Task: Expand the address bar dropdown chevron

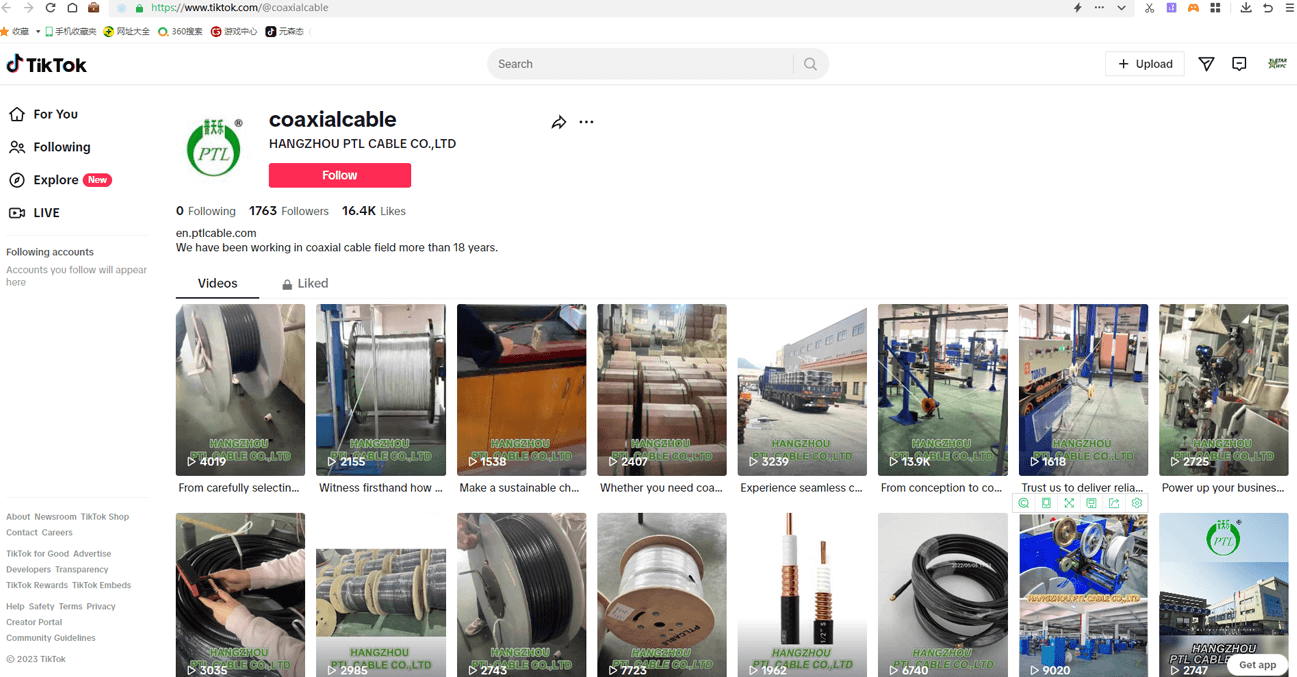Action: (x=1121, y=8)
